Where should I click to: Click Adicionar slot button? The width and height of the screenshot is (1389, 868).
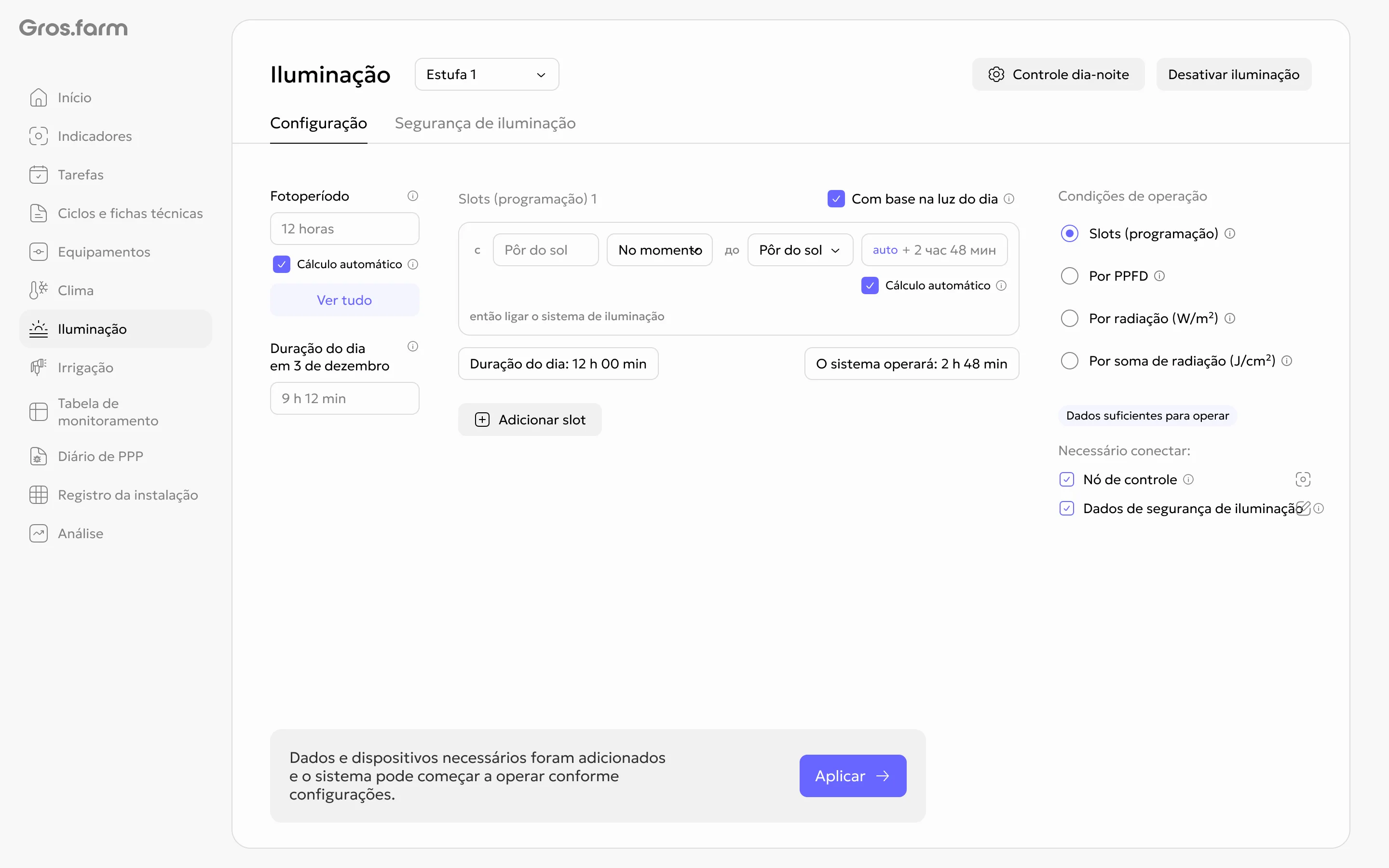(530, 420)
